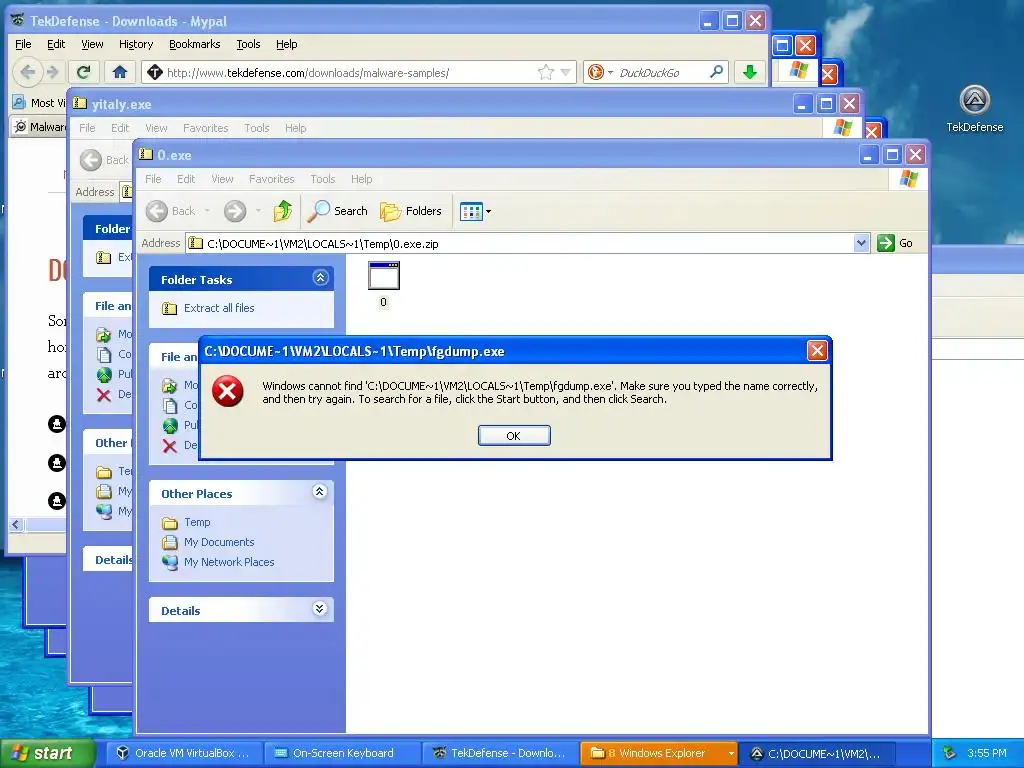This screenshot has width=1024, height=768.
Task: Open Tools menu in the 0.exe window
Action: click(323, 179)
